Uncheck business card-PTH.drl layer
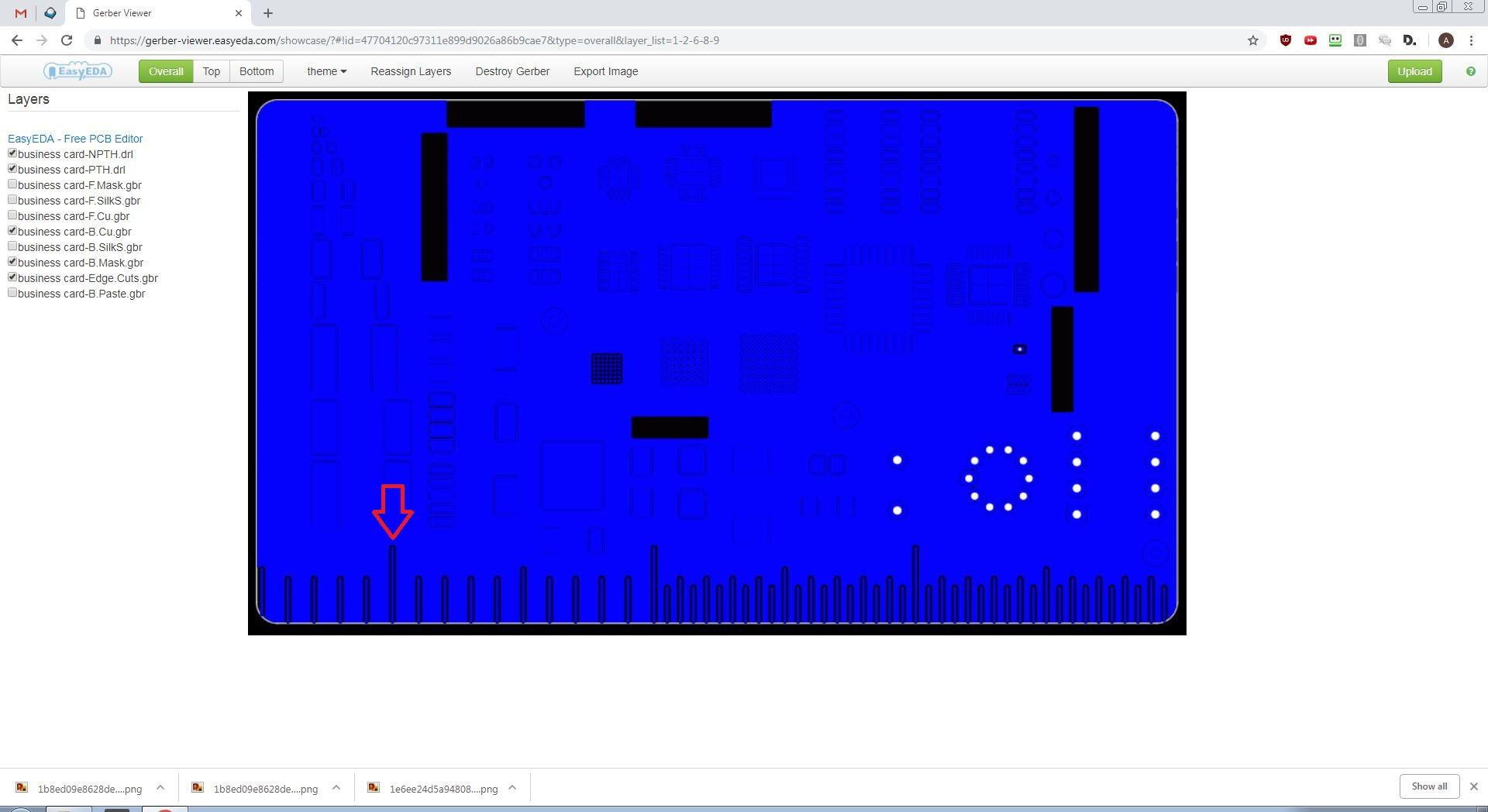This screenshot has height=812, width=1488. click(x=12, y=169)
